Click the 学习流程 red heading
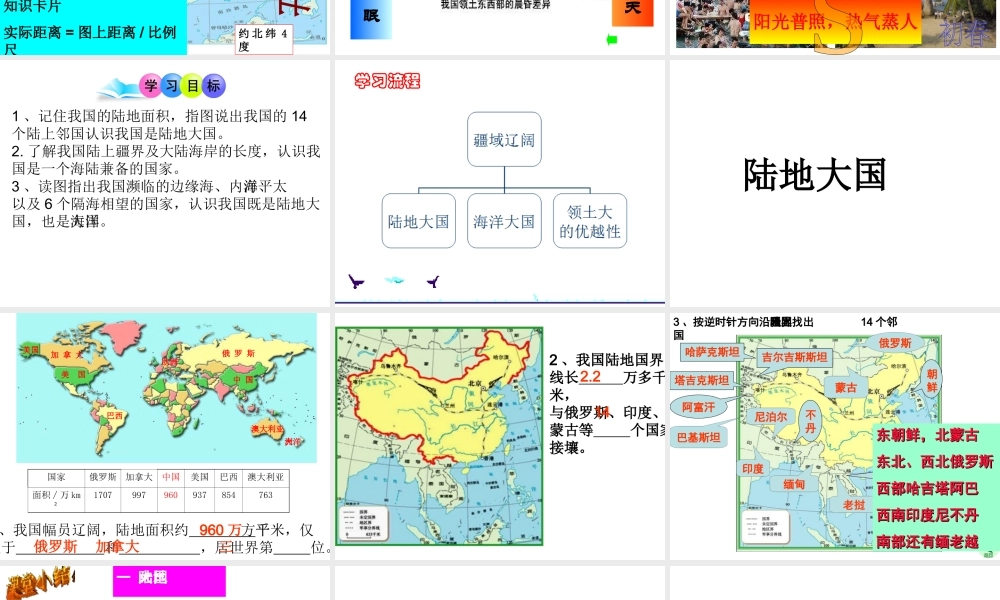The image size is (1000, 600). coord(387,81)
